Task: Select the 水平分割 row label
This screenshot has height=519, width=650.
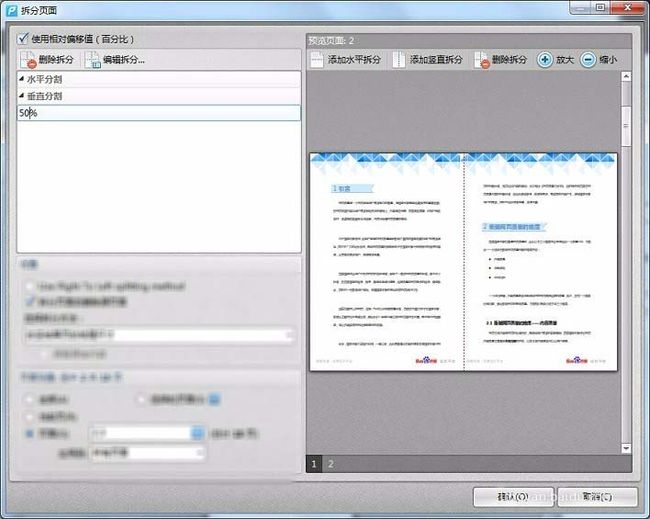Action: coord(45,79)
